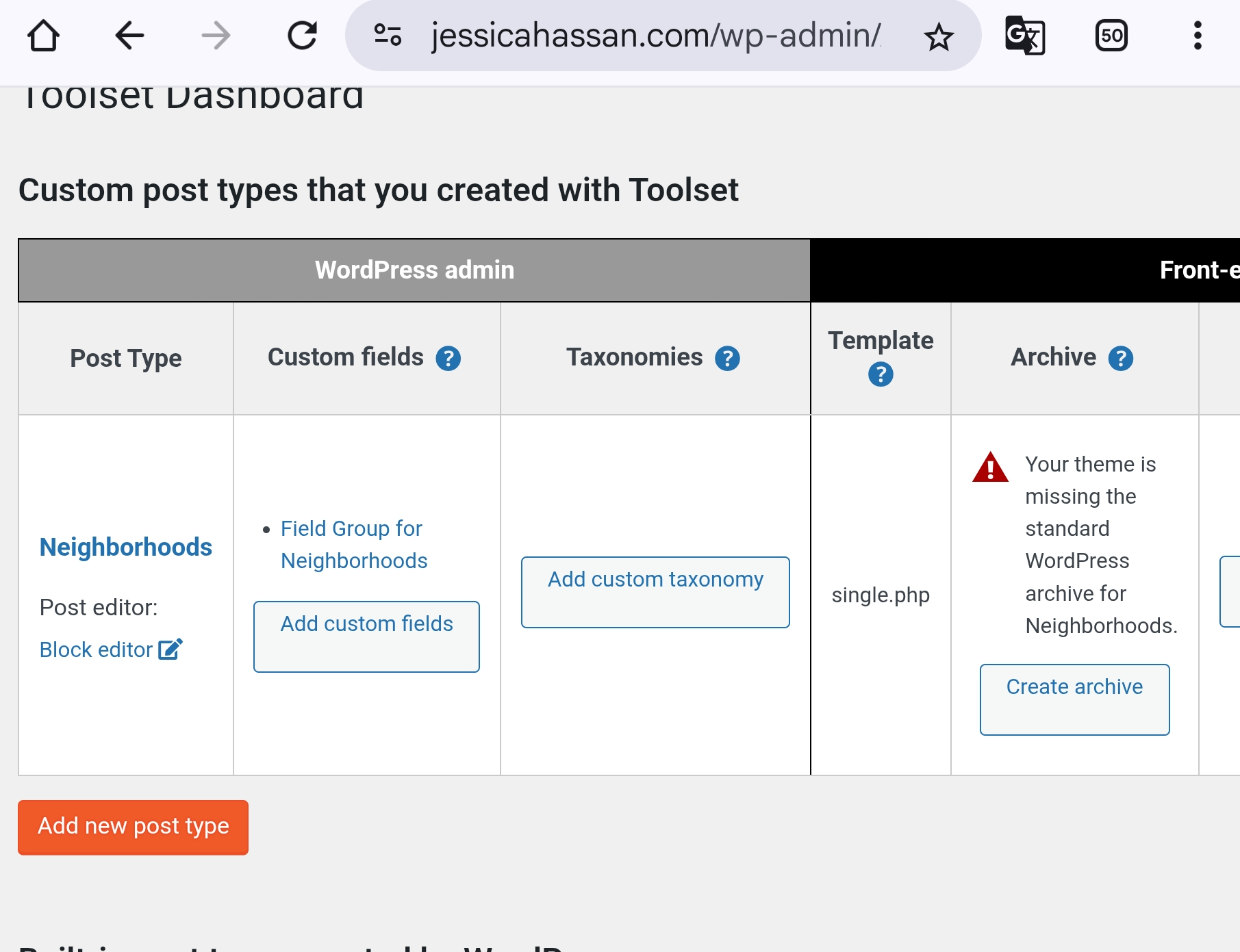
Task: Click the Post Type column header
Action: [126, 358]
